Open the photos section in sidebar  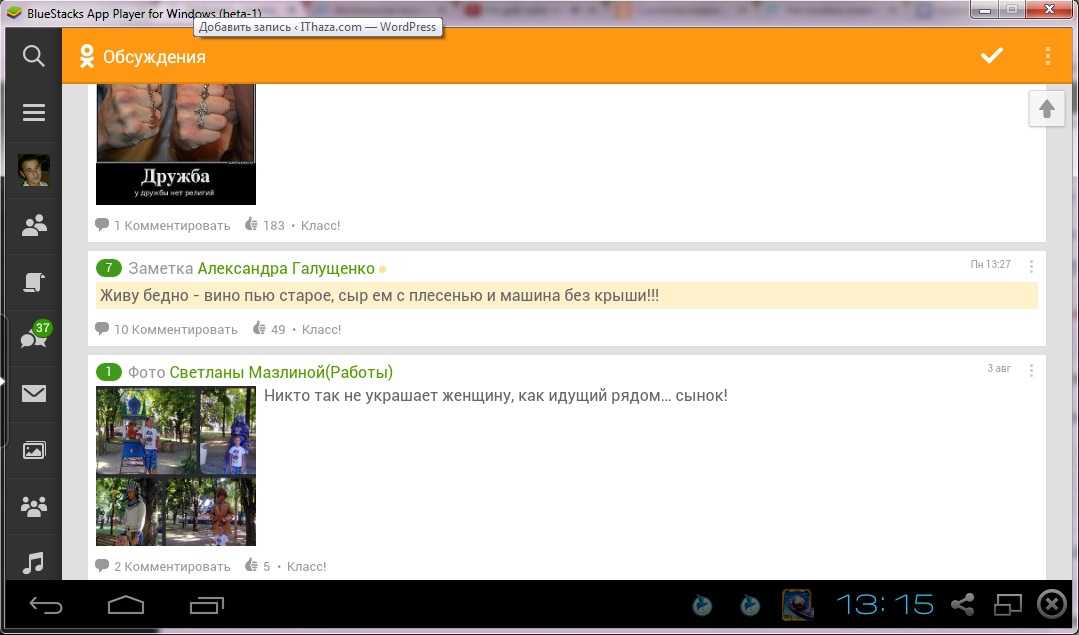click(x=34, y=450)
